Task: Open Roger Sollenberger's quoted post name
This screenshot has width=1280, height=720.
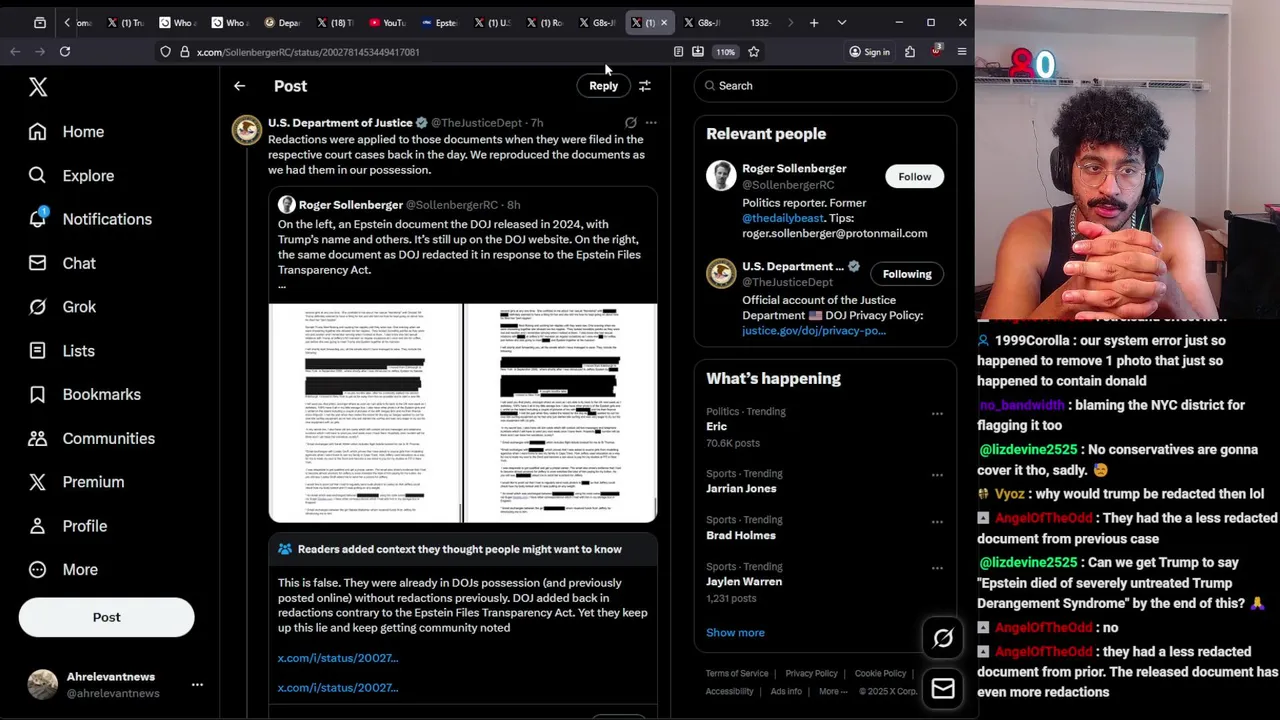Action: click(x=350, y=205)
